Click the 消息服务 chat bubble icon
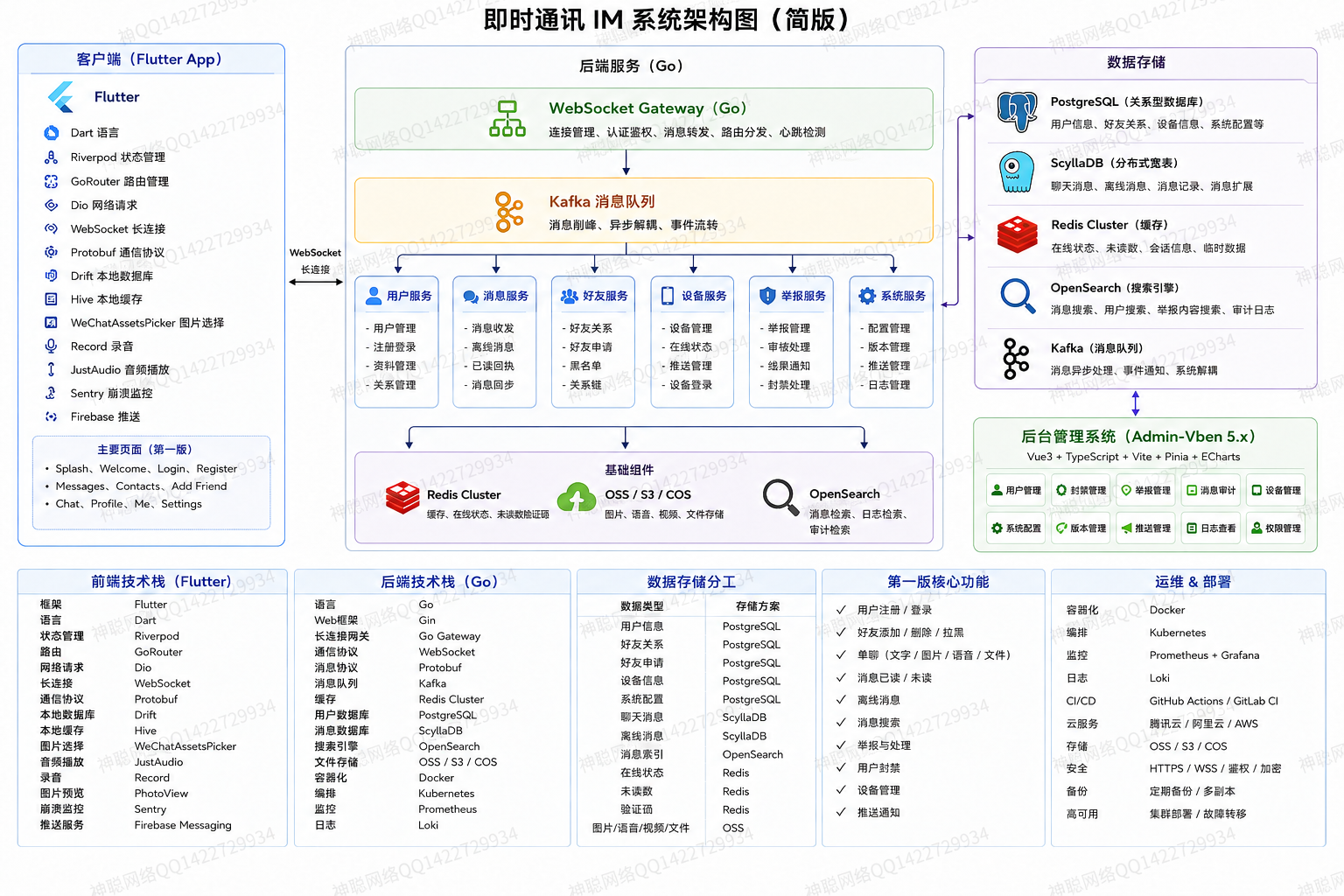Viewport: 1344px width, 896px height. pyautogui.click(x=471, y=297)
